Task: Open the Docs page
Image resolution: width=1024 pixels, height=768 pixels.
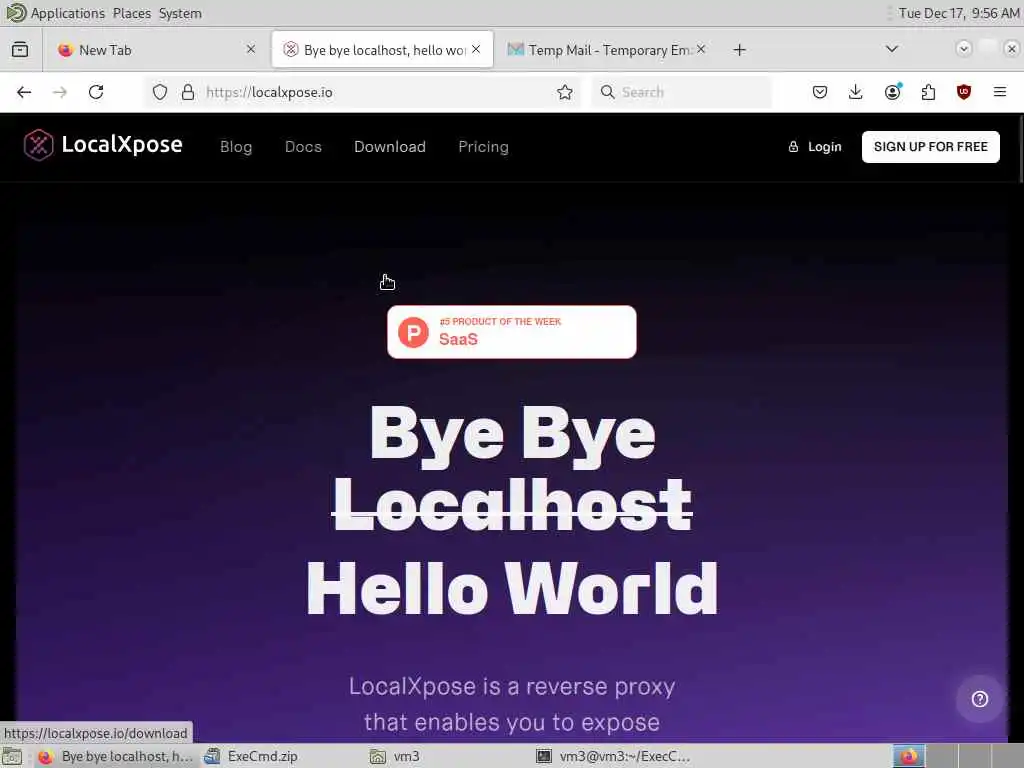Action: tap(303, 147)
